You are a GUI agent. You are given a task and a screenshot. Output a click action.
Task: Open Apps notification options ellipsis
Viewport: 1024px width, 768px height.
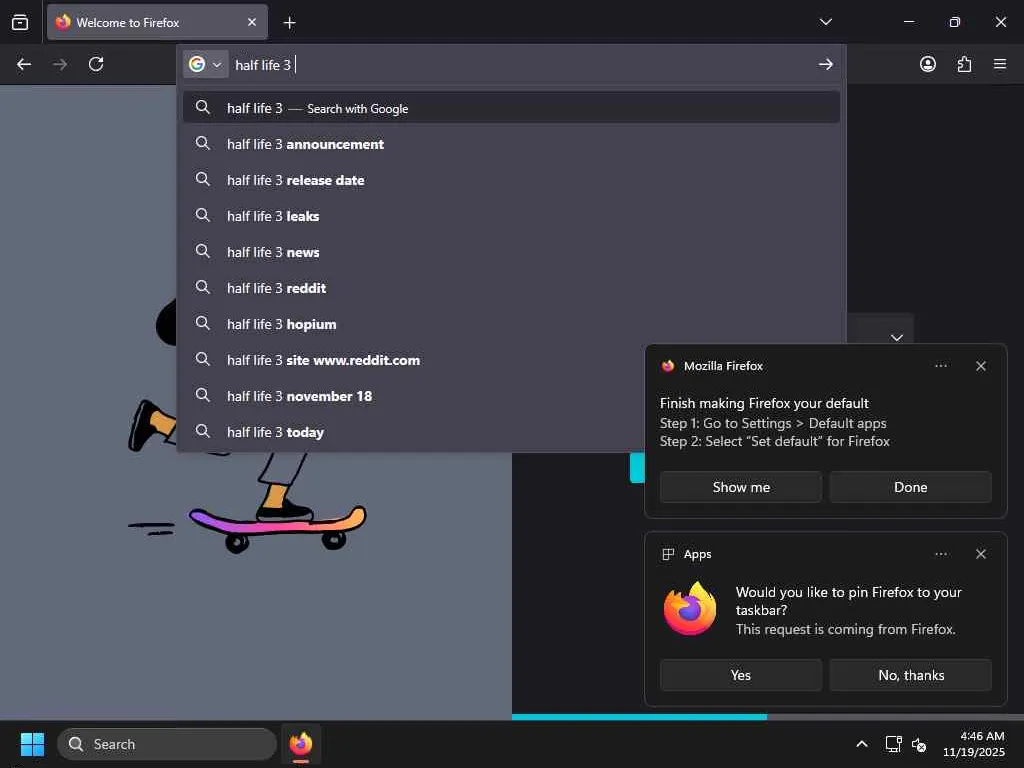pos(940,554)
